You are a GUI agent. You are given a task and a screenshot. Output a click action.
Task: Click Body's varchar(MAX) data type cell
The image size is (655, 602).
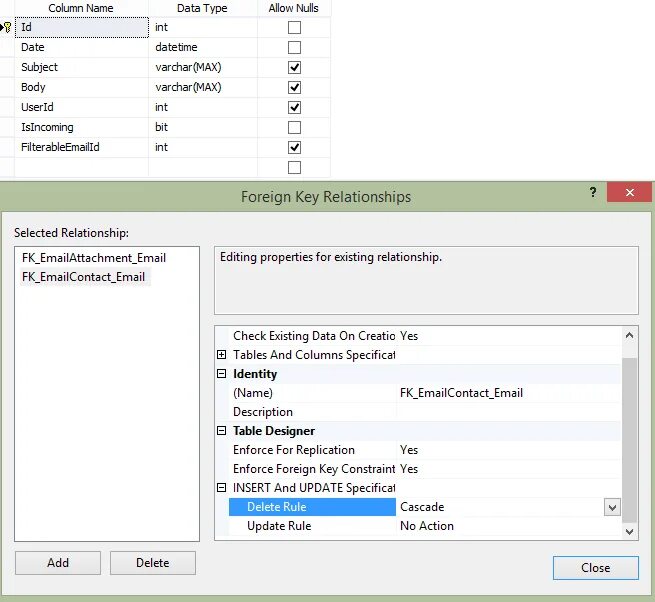point(203,87)
